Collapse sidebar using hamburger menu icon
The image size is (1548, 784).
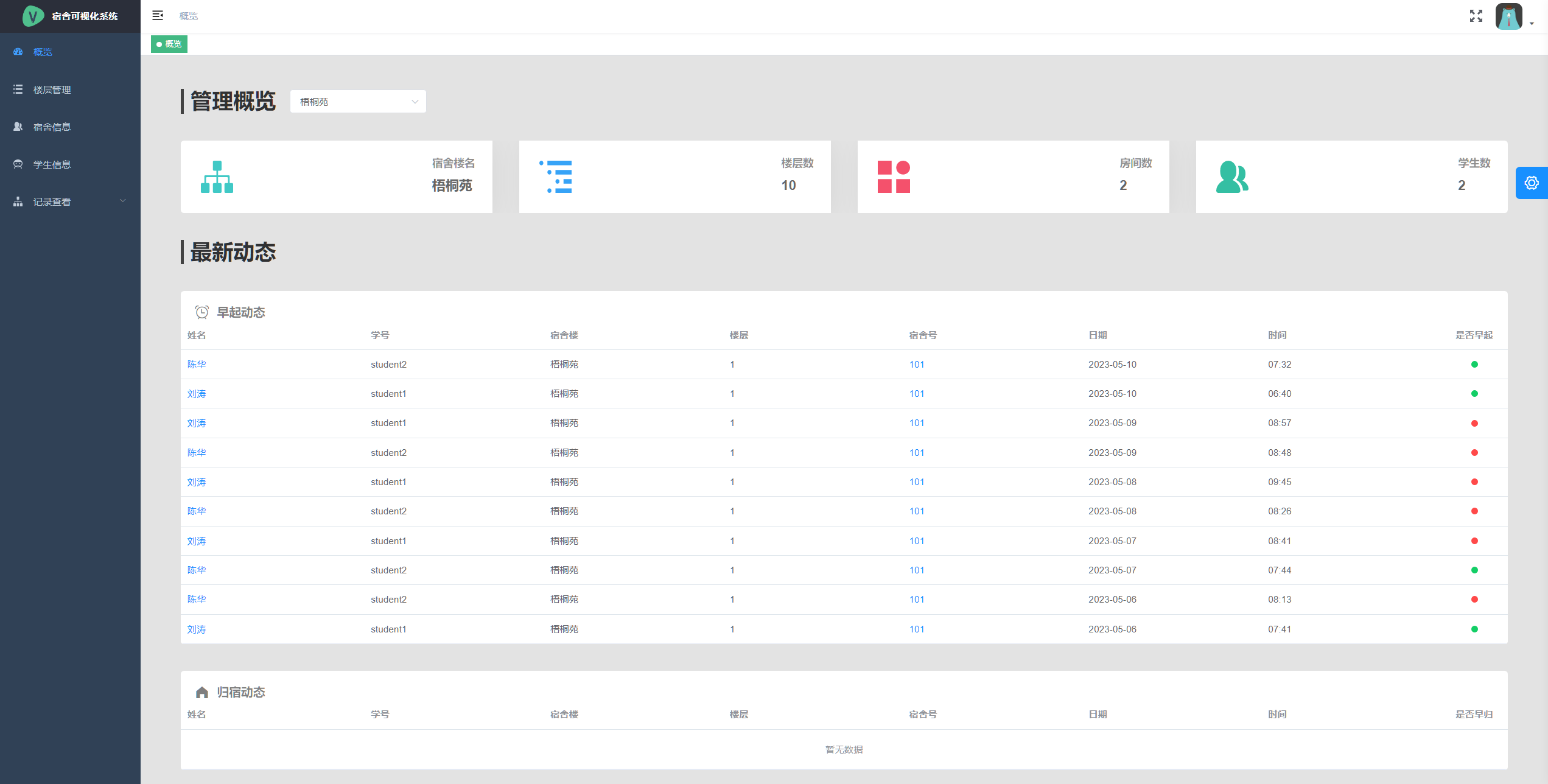(x=158, y=16)
